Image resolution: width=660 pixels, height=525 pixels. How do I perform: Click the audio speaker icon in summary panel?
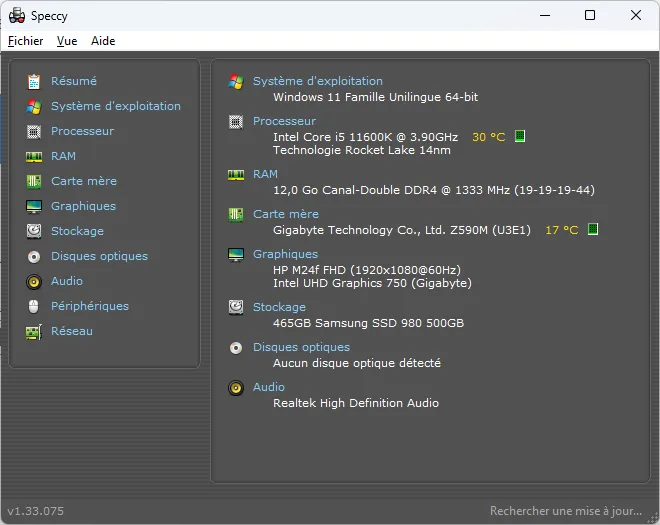click(236, 388)
